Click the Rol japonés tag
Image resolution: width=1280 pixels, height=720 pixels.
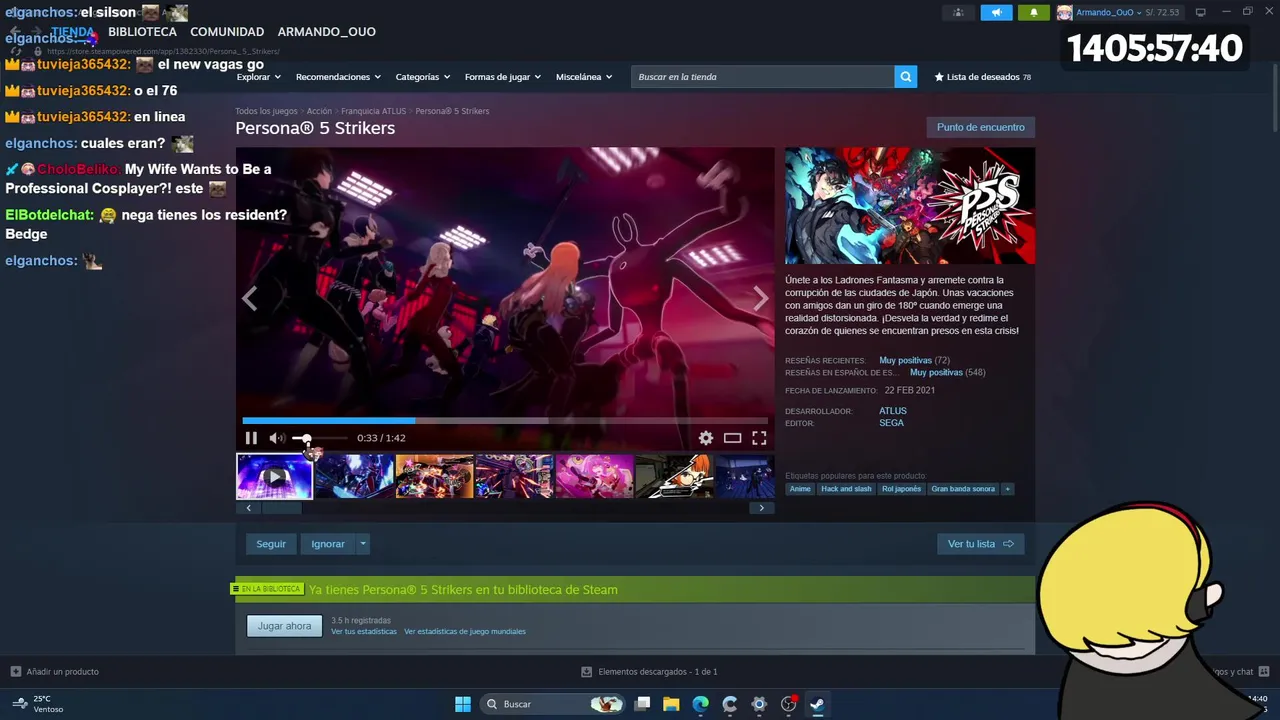pyautogui.click(x=901, y=489)
